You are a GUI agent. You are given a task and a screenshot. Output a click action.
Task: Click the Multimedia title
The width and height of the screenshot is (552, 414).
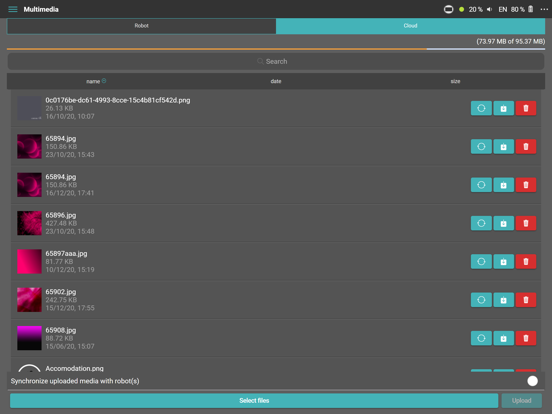[x=41, y=10]
